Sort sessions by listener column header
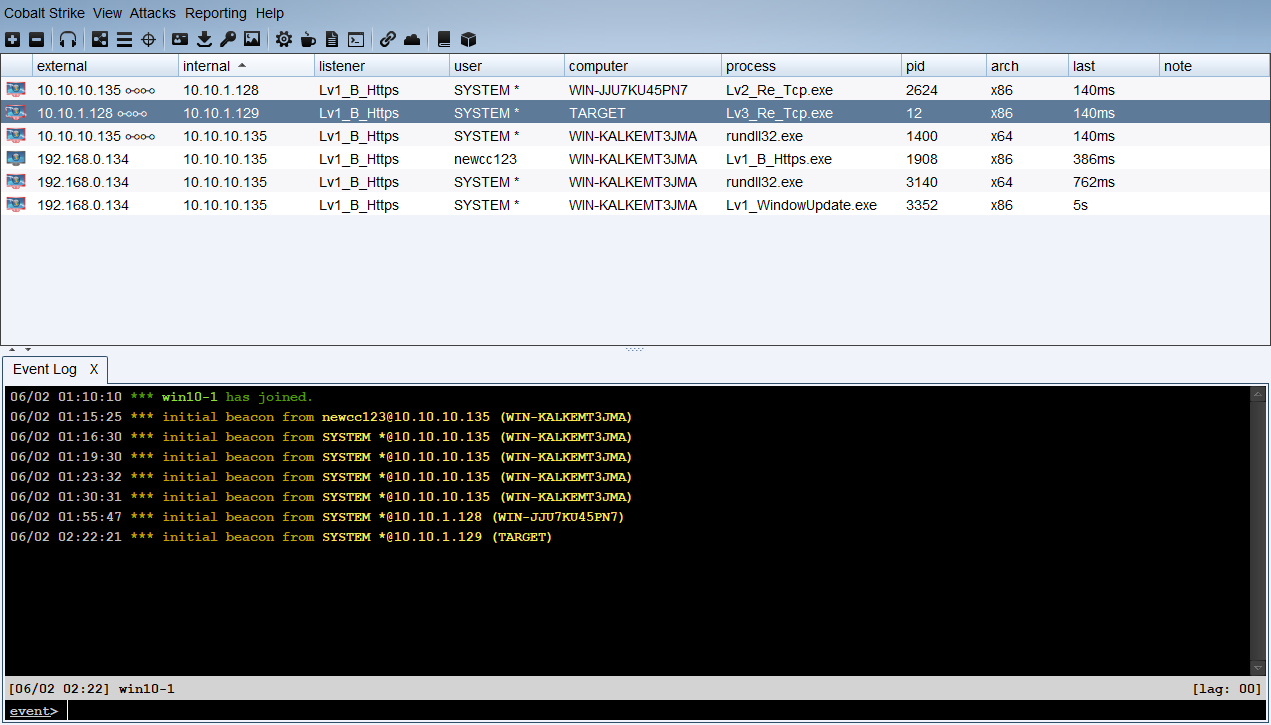The width and height of the screenshot is (1271, 725). [x=382, y=66]
